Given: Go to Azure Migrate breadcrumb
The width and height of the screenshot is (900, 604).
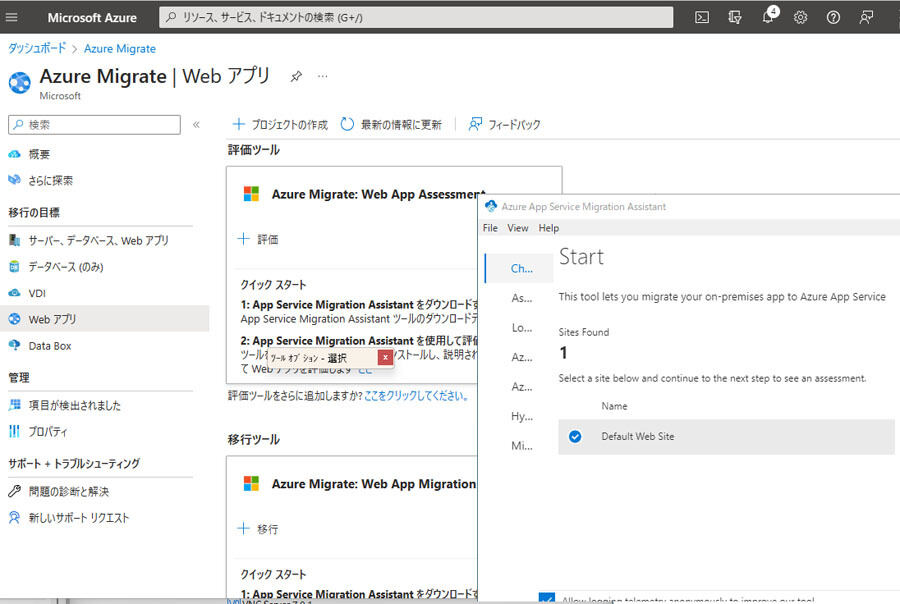Looking at the screenshot, I should [x=120, y=49].
